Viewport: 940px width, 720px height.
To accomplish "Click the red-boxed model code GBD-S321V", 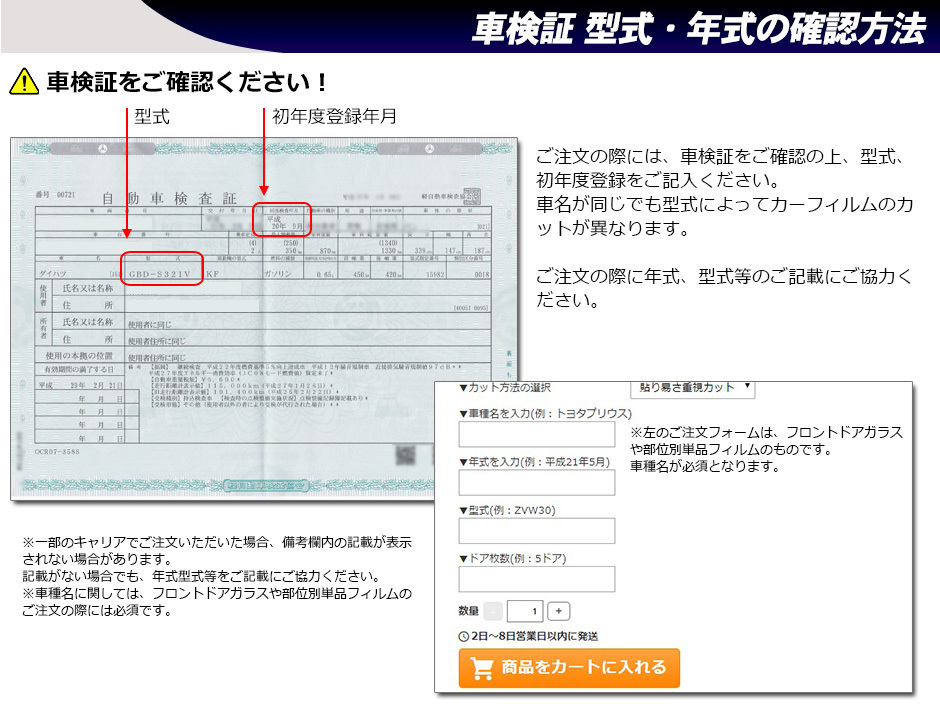I will (x=162, y=271).
